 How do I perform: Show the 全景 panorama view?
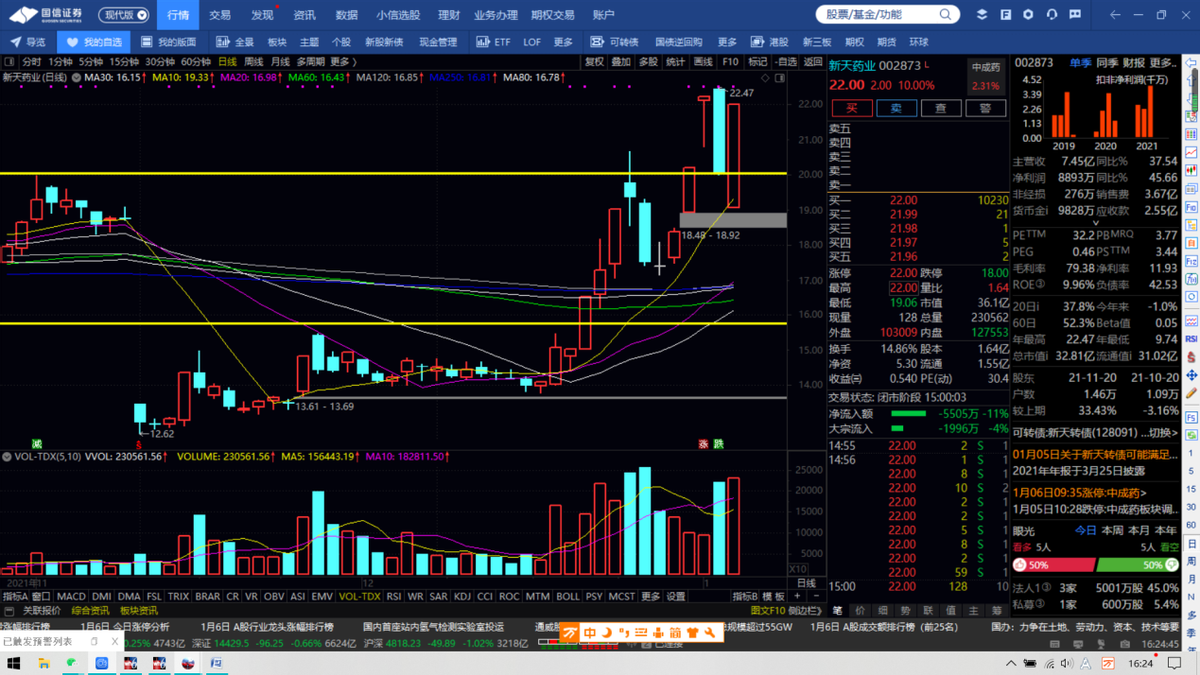[235, 42]
